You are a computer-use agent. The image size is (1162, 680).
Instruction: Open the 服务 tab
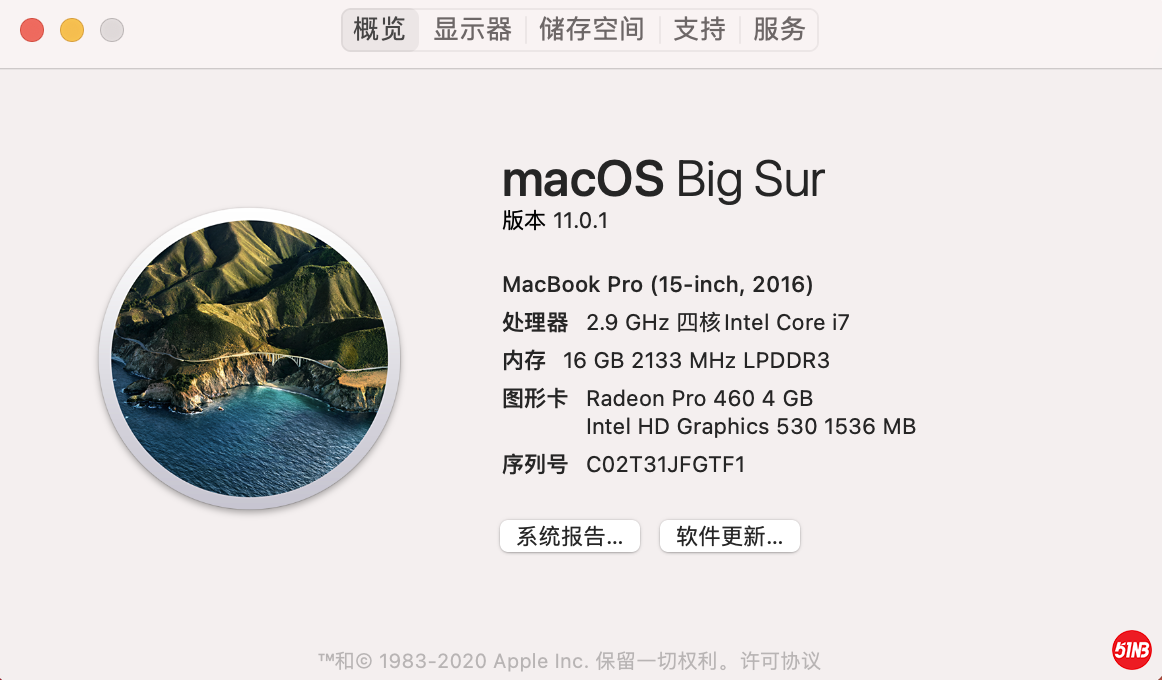779,30
